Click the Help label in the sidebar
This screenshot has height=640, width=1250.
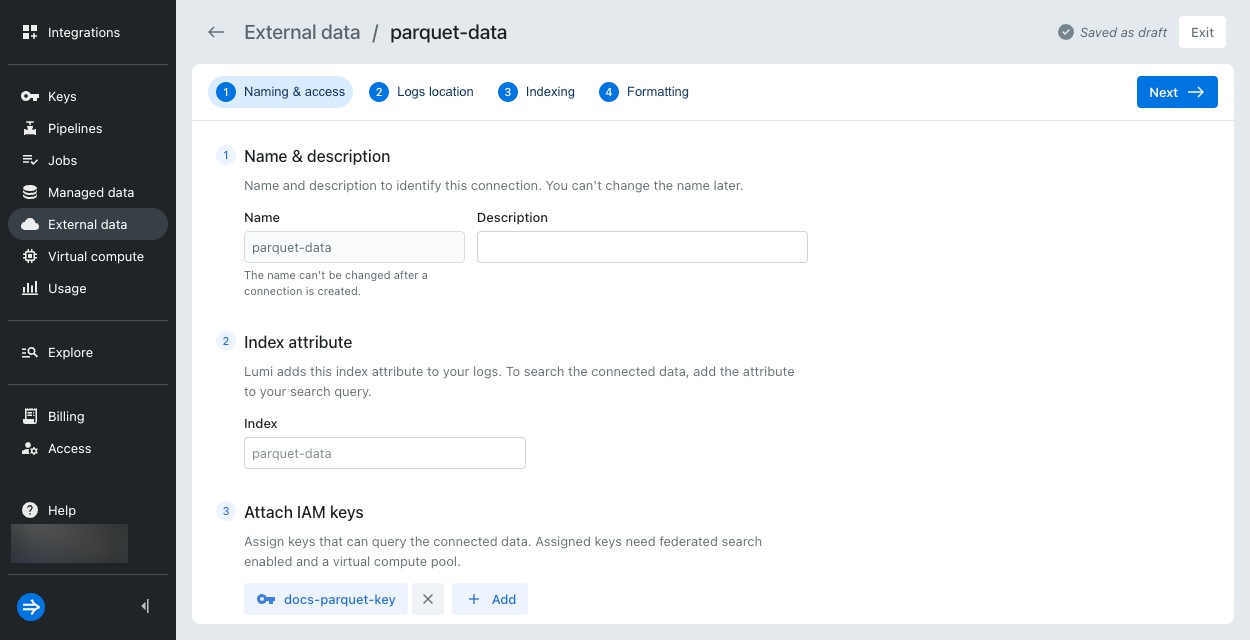(62, 510)
